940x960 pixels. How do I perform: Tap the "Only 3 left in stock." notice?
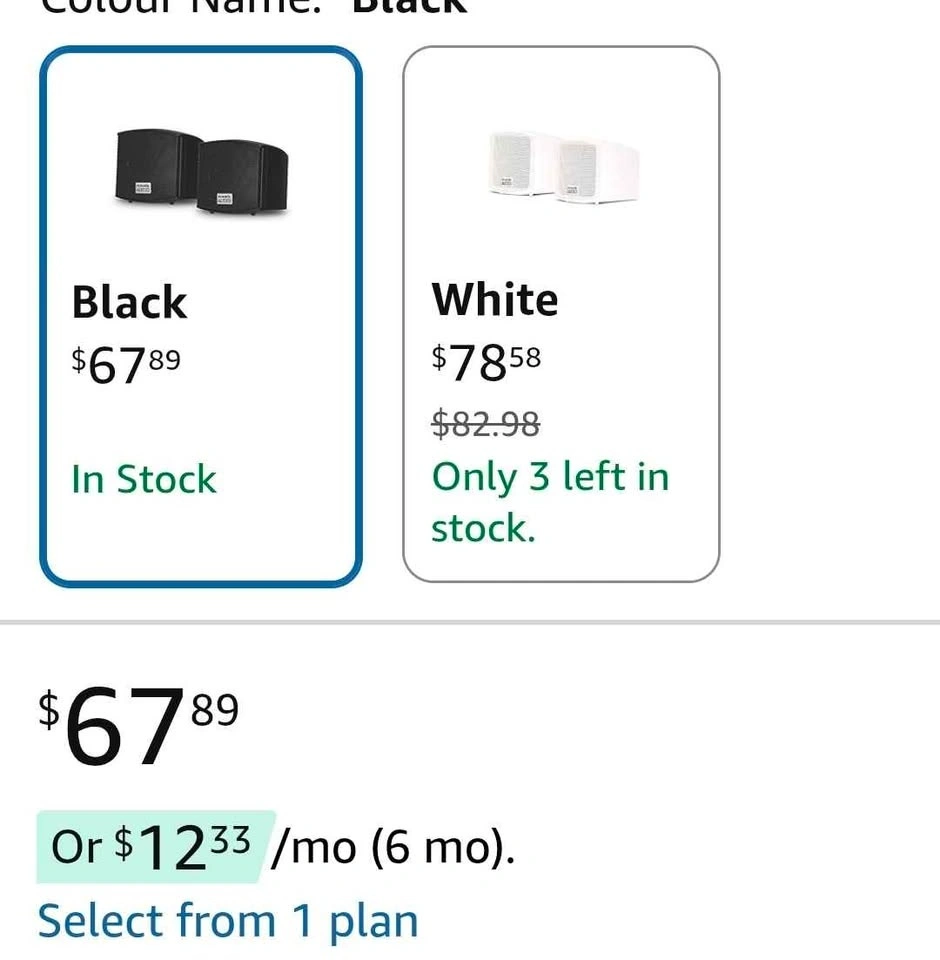pos(549,501)
